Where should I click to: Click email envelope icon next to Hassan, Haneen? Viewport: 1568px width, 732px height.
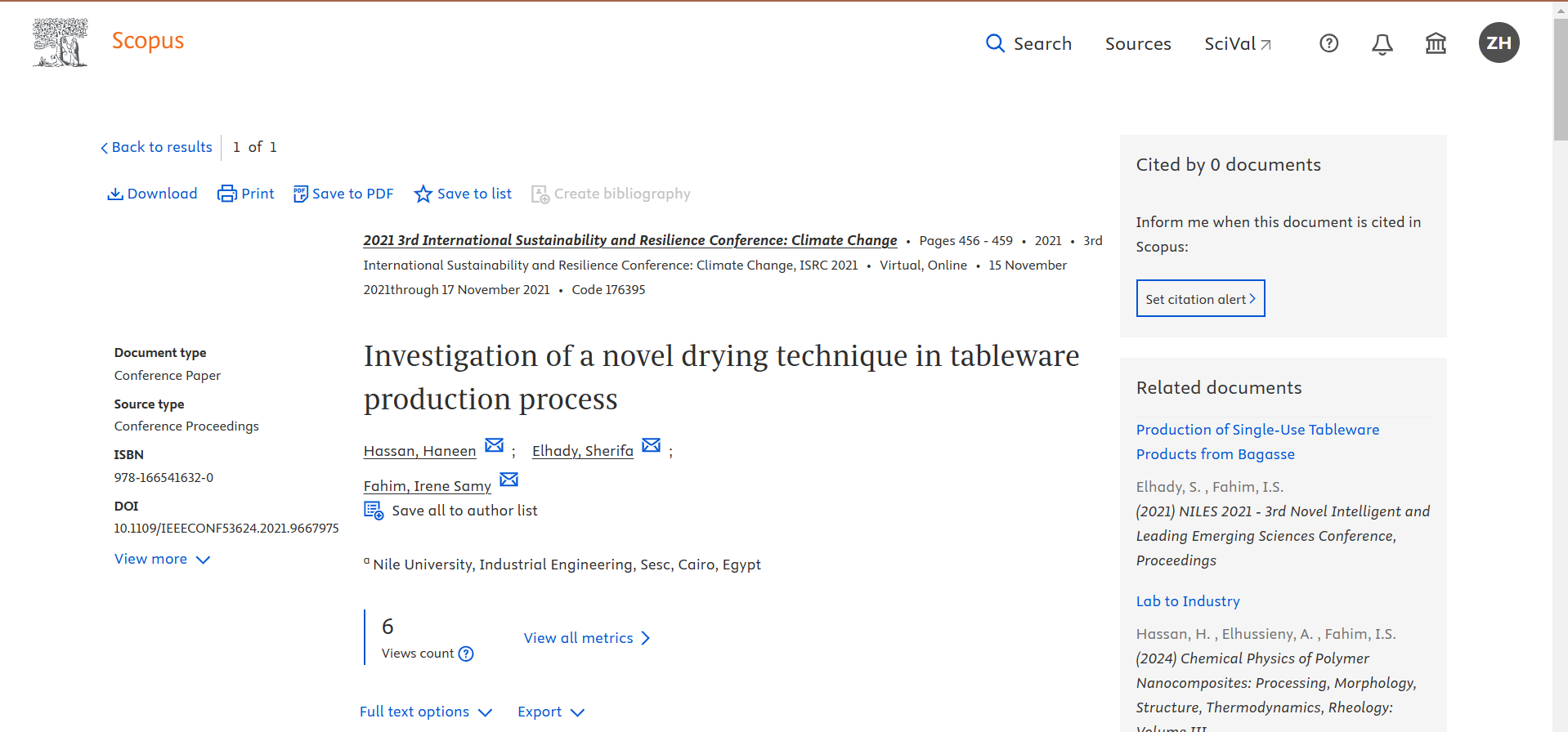coord(494,445)
